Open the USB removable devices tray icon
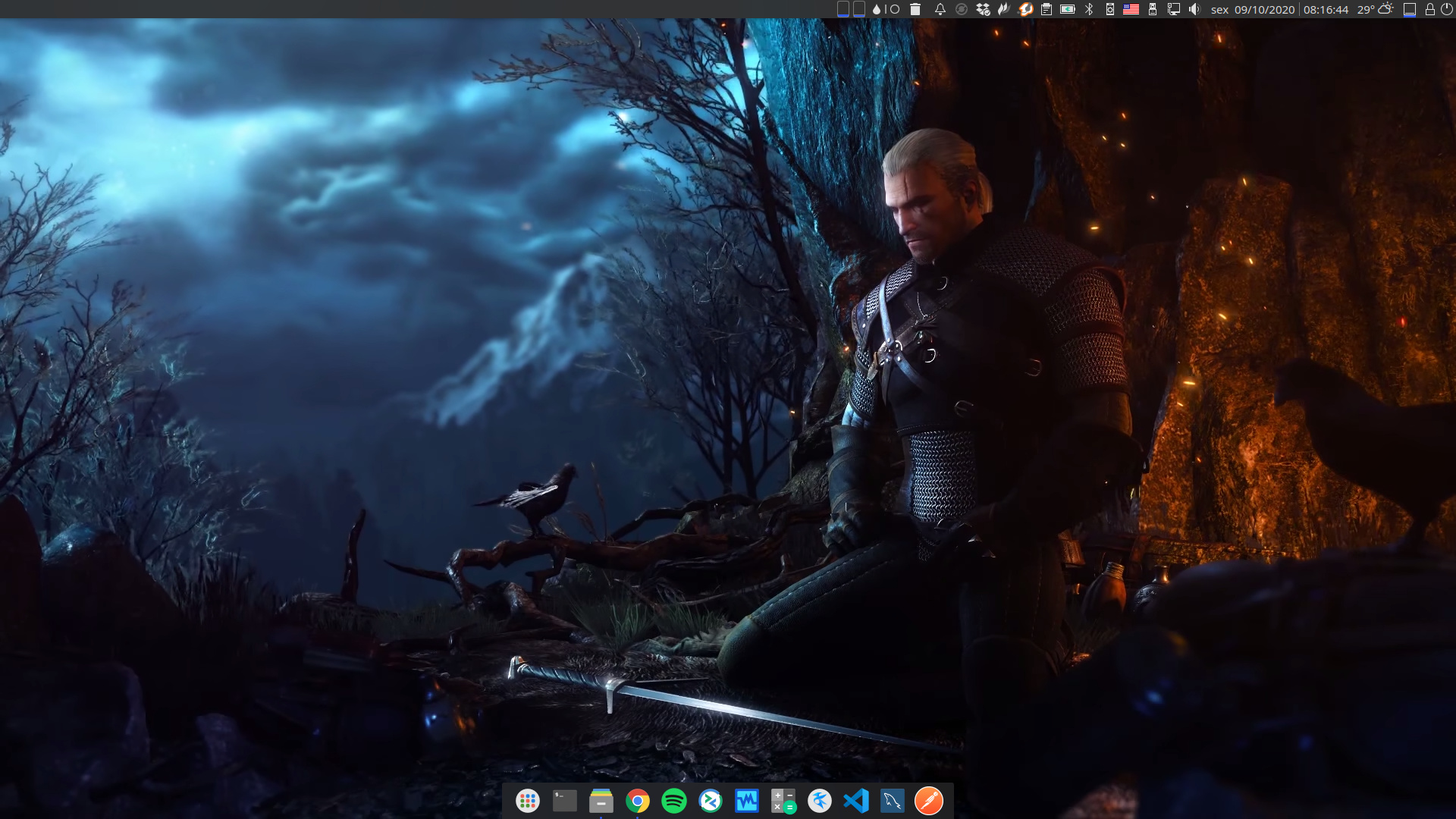Screen dimensions: 1456x819 (x=1153, y=9)
